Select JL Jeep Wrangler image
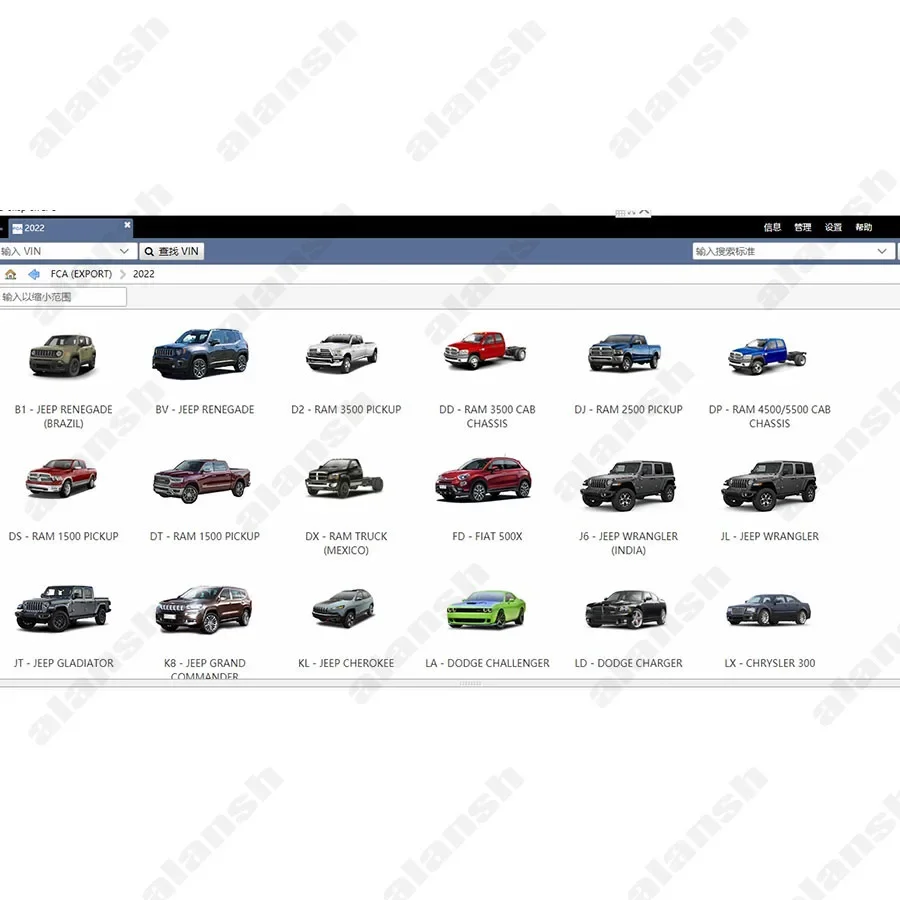Image resolution: width=900 pixels, height=900 pixels. pyautogui.click(x=769, y=485)
